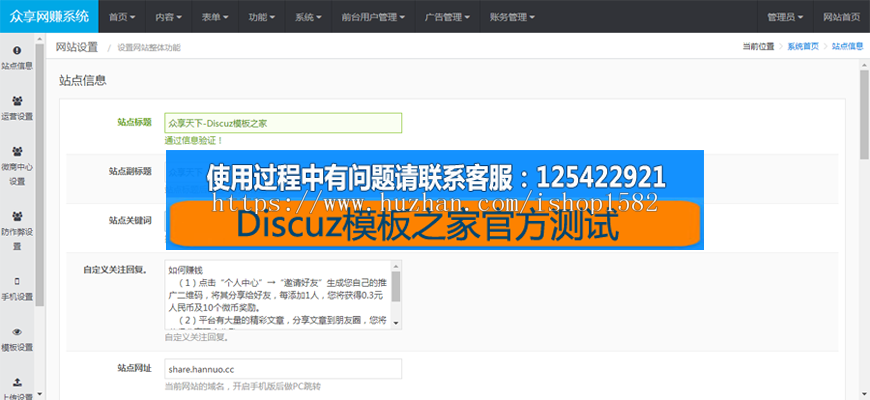Screen dimensions: 870x400
Task: Click the textarea scrollbar up arrow
Action: pyautogui.click(x=396, y=266)
